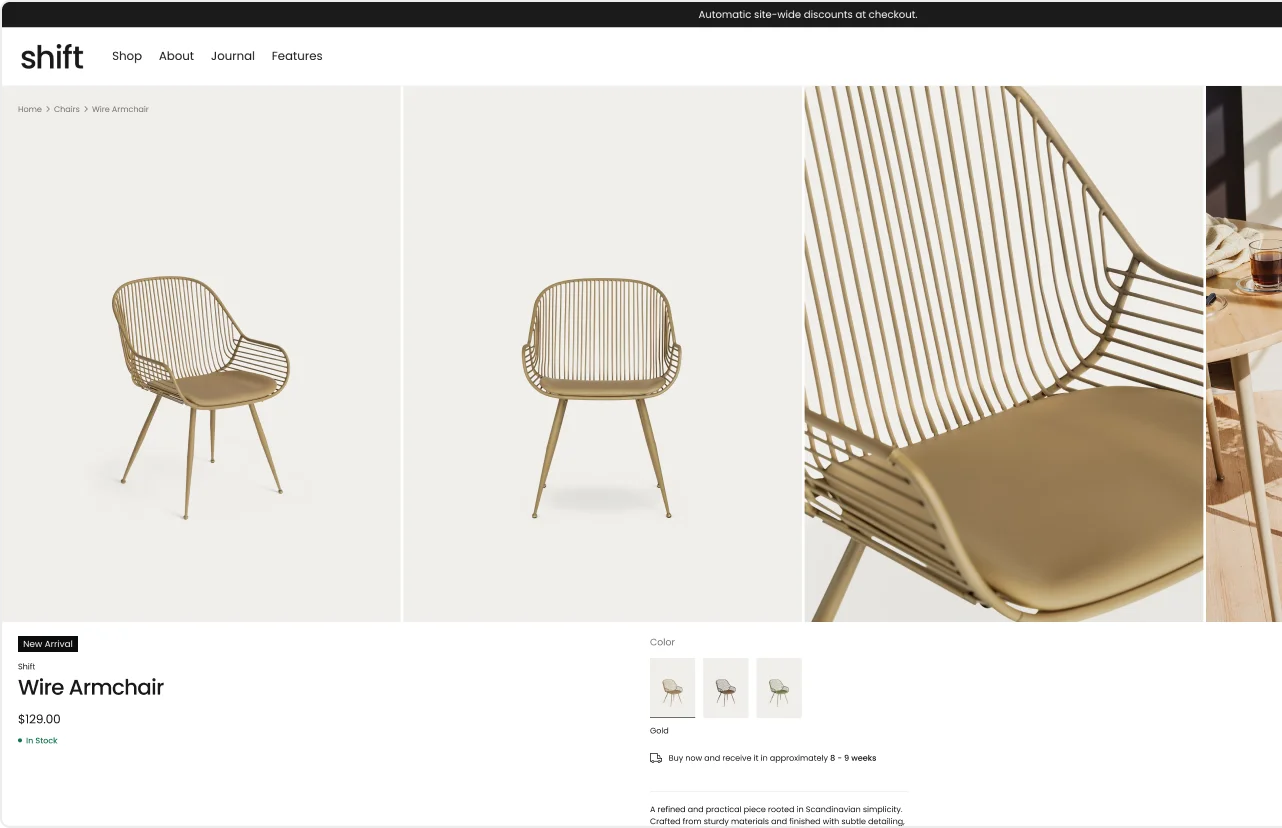Screen dimensions: 1282x828
Task: Go to the About page
Action: (x=176, y=56)
